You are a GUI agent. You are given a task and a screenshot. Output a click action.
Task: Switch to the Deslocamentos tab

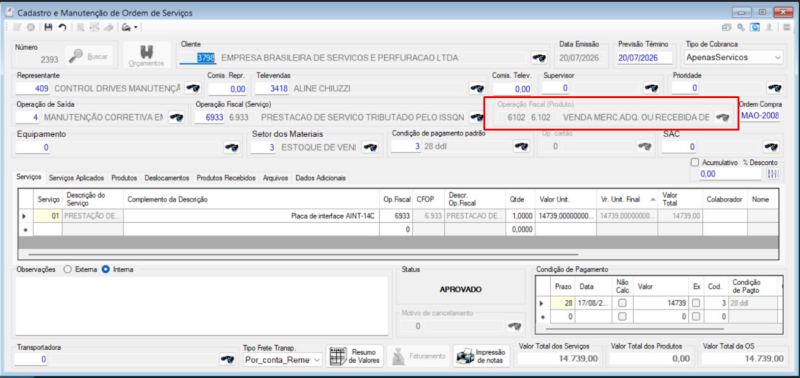[x=167, y=178]
